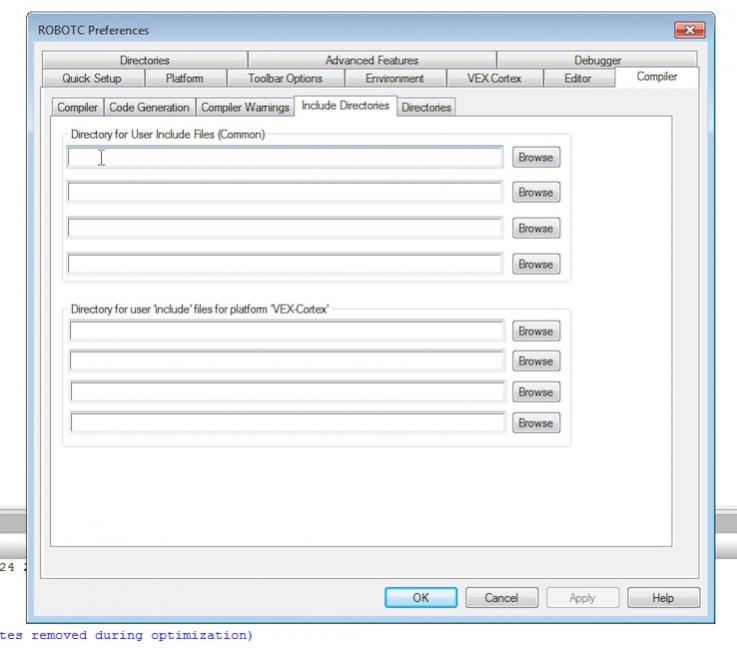Viewport: 737px width, 648px height.
Task: Go to the Platform tab
Action: [185, 78]
